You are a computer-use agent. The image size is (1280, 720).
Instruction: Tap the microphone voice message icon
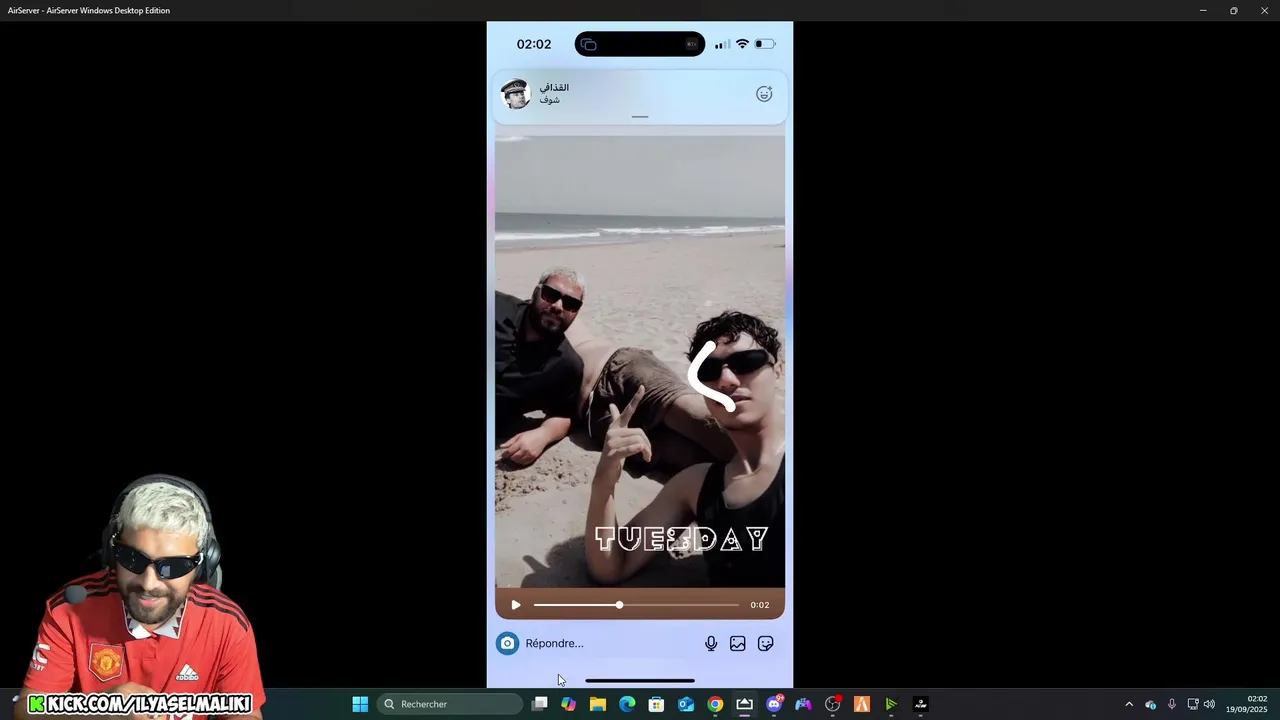711,644
